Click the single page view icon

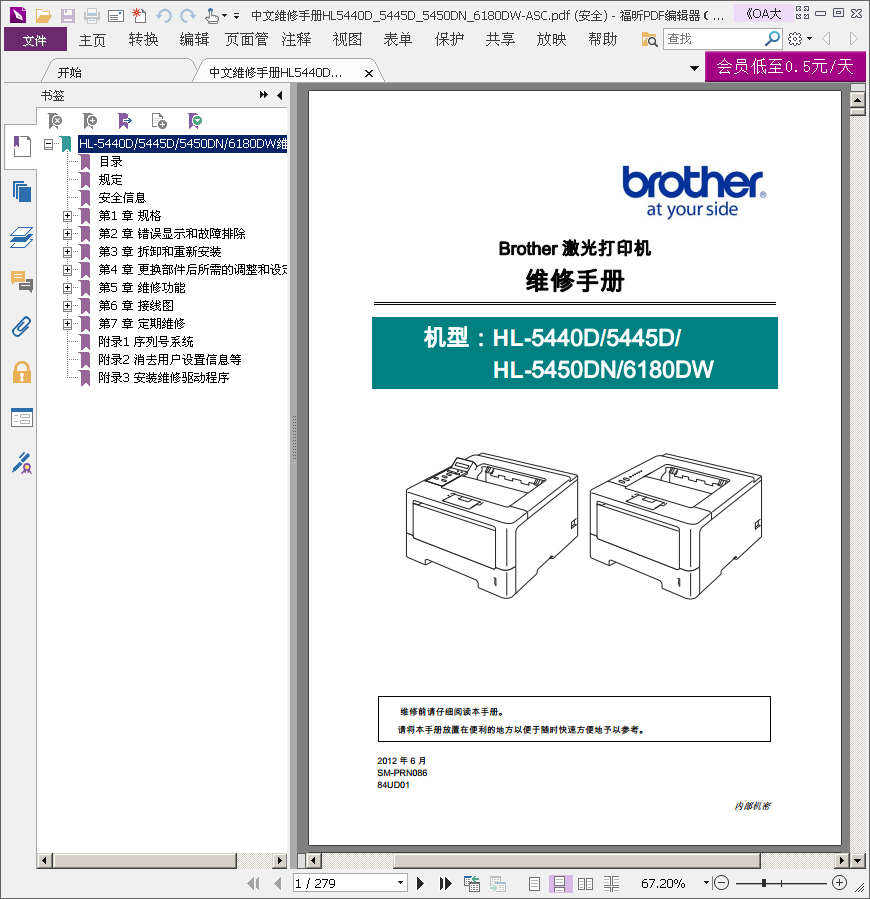pyautogui.click(x=534, y=884)
